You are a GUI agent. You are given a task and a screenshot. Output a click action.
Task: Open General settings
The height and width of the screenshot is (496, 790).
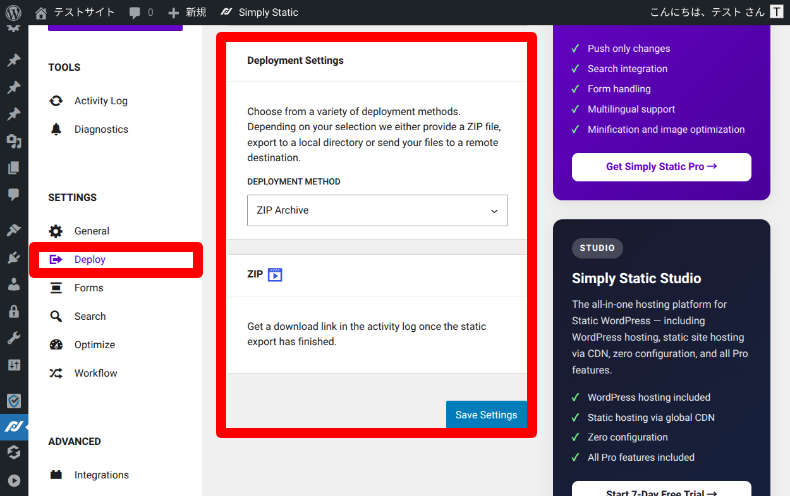point(92,231)
